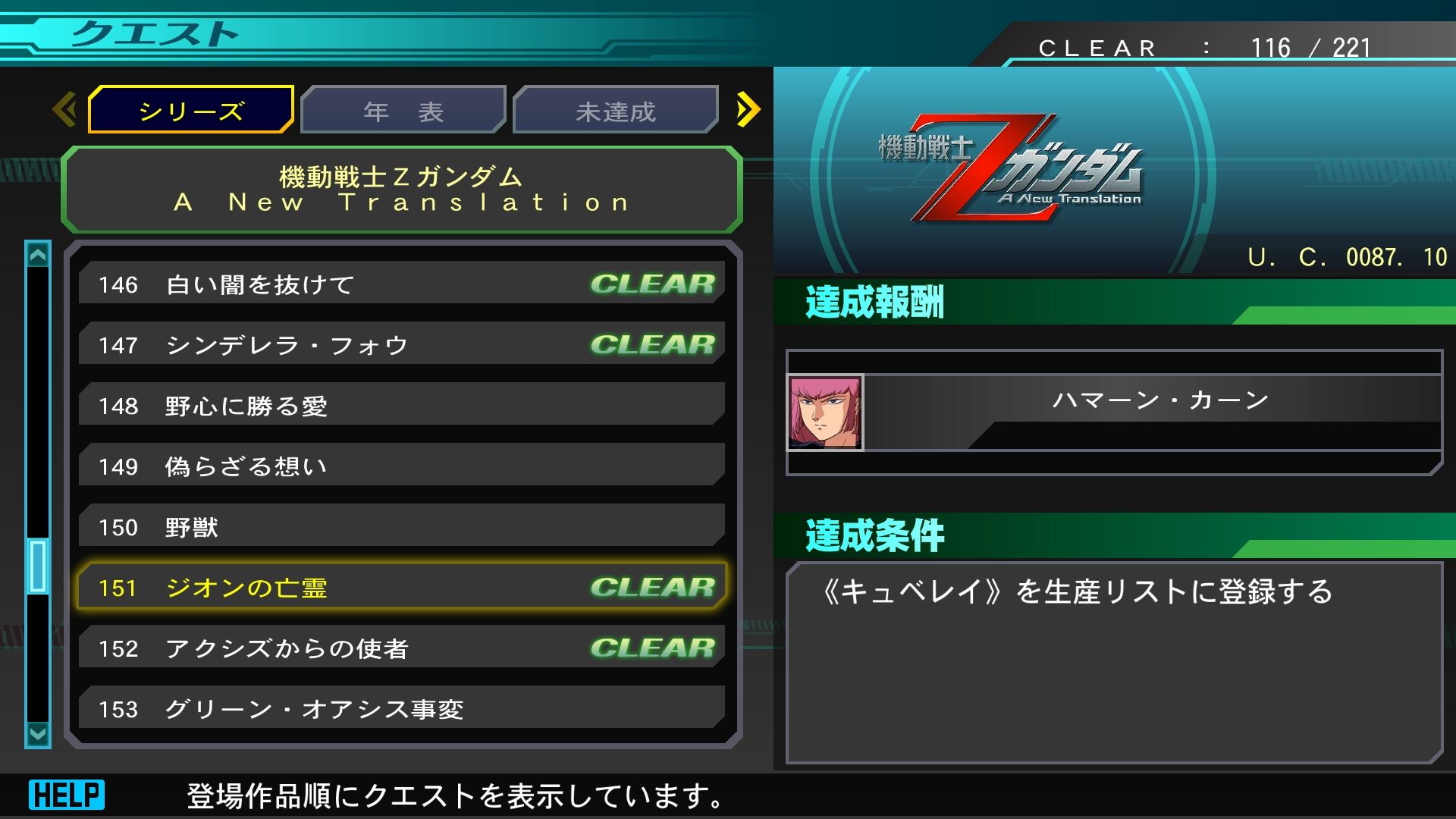Choose quest 152 アクシズからの使者
This screenshot has width=1456, height=819.
pyautogui.click(x=402, y=647)
